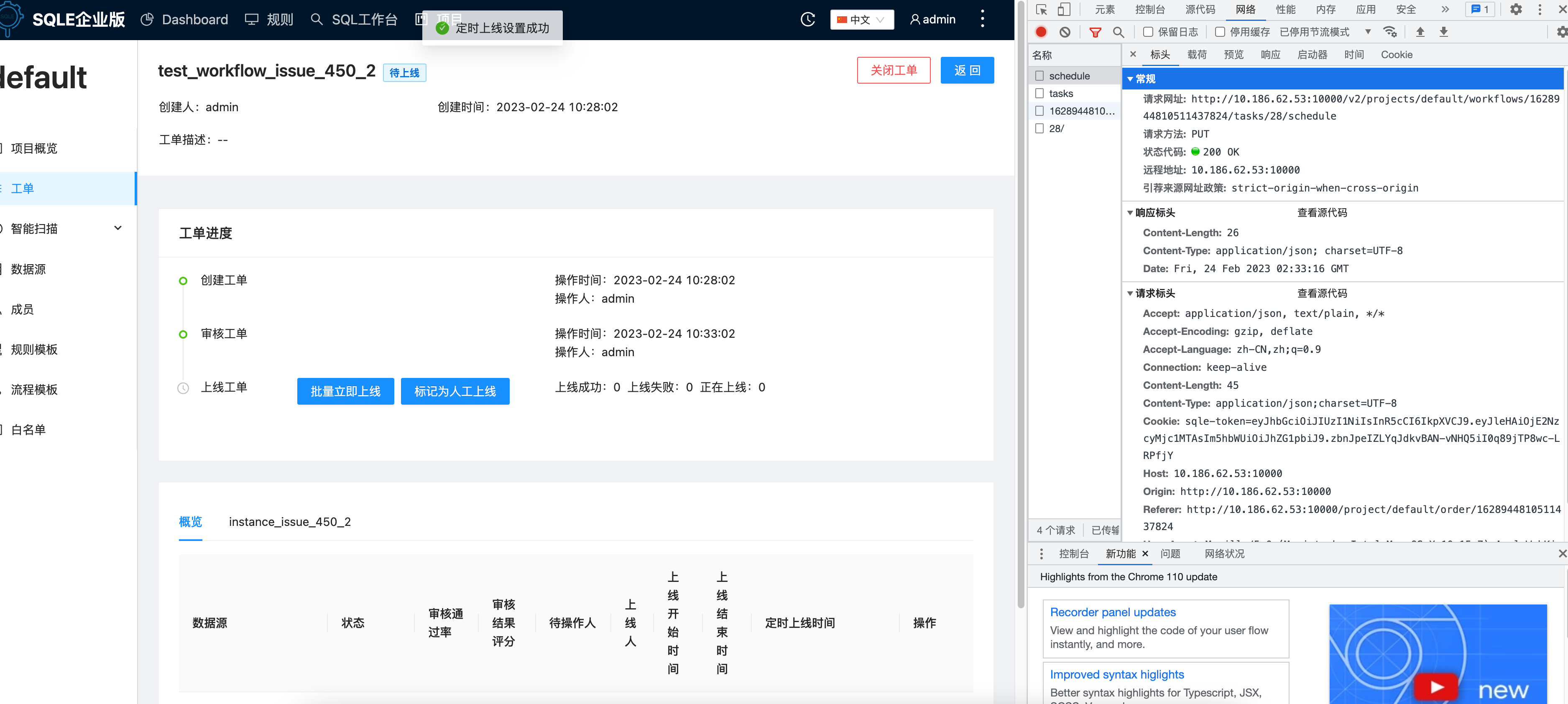
Task: Check the schedule request checkbox
Action: pyautogui.click(x=1039, y=75)
